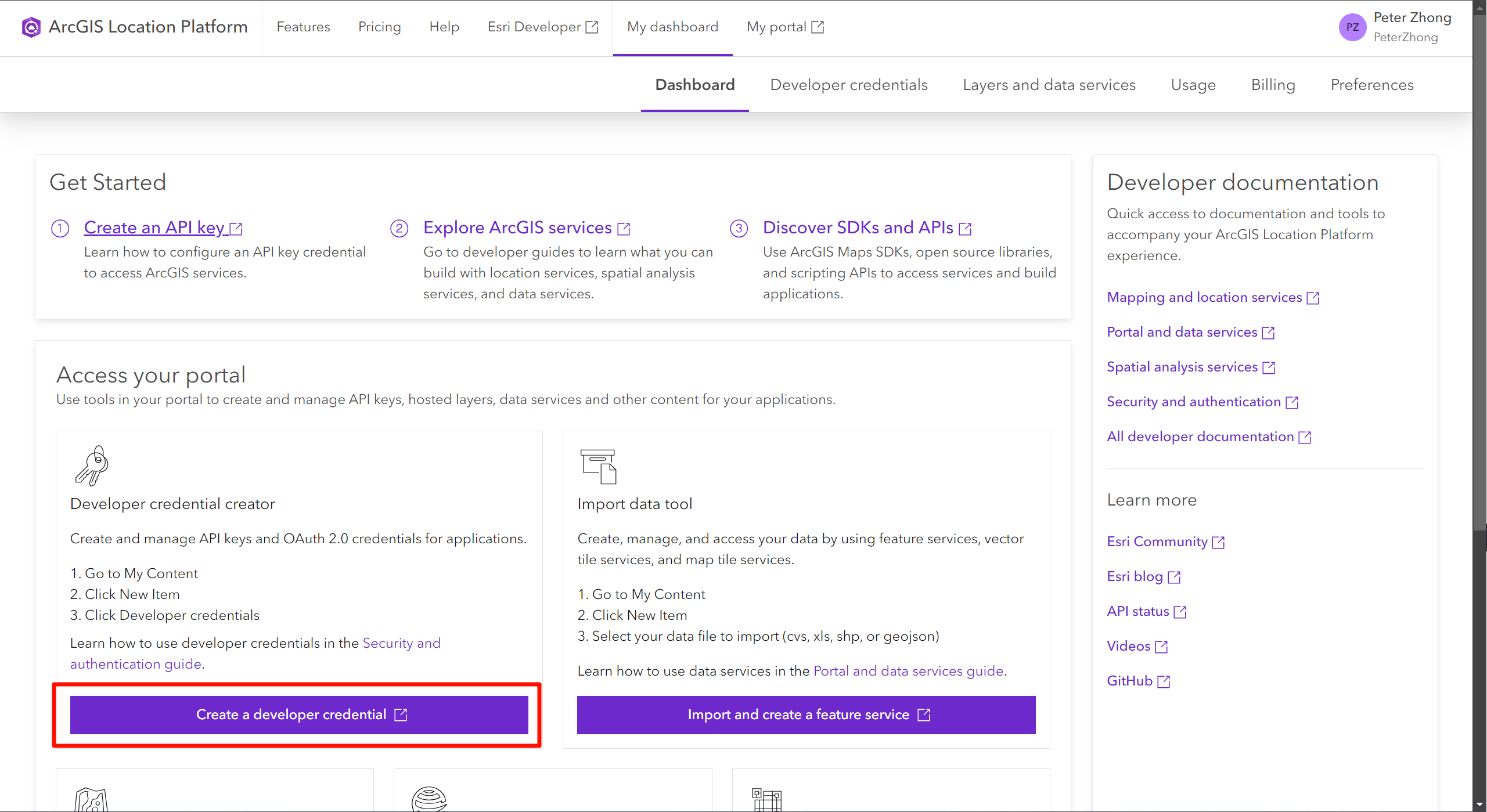
Task: Click external-link icon next to Discover SDKs and APIs
Action: [x=965, y=229]
